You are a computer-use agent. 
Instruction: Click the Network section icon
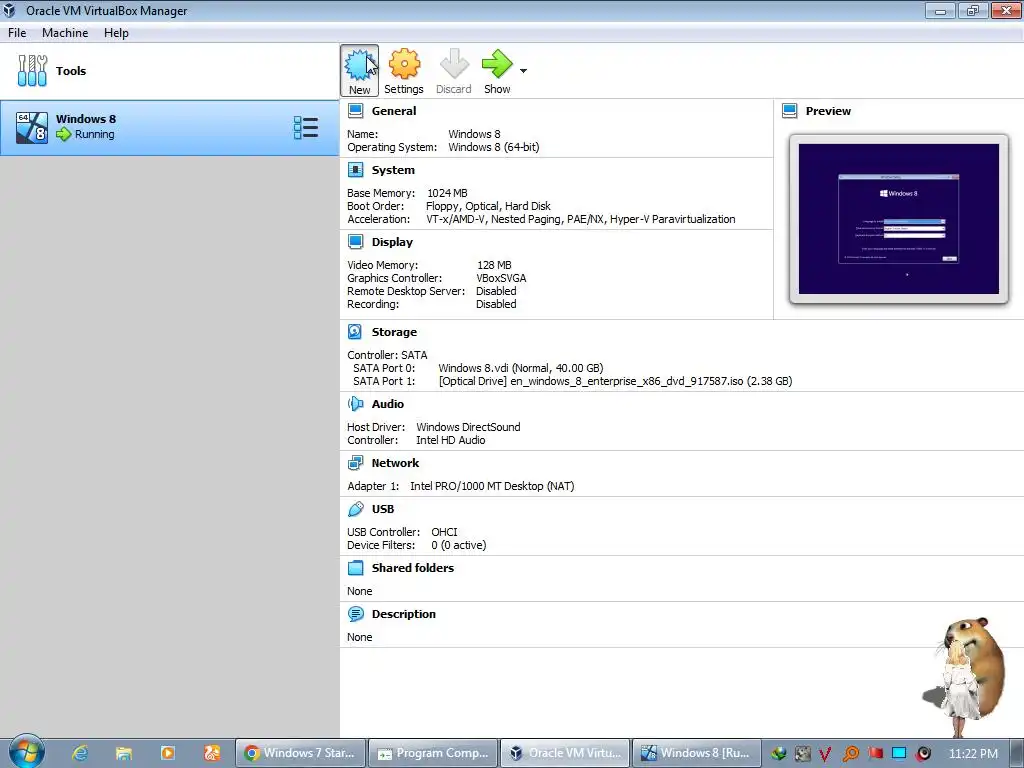coord(355,462)
